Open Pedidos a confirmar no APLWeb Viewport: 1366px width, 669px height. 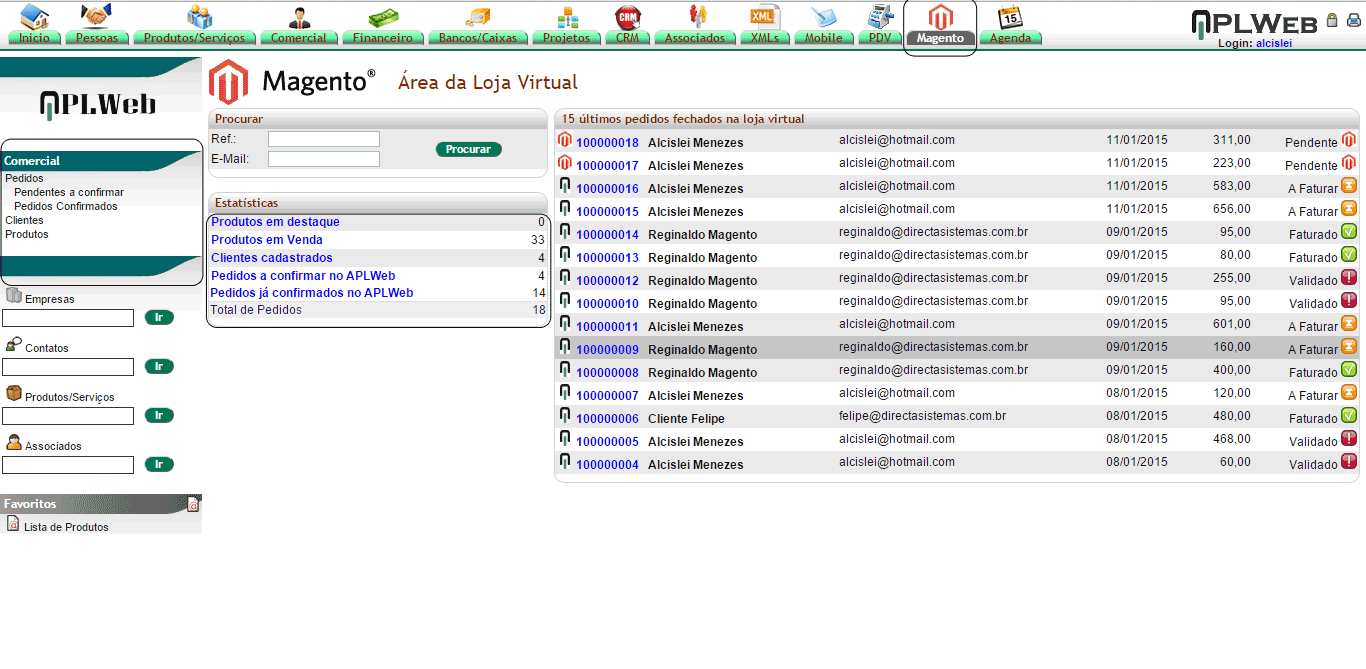pyautogui.click(x=303, y=276)
